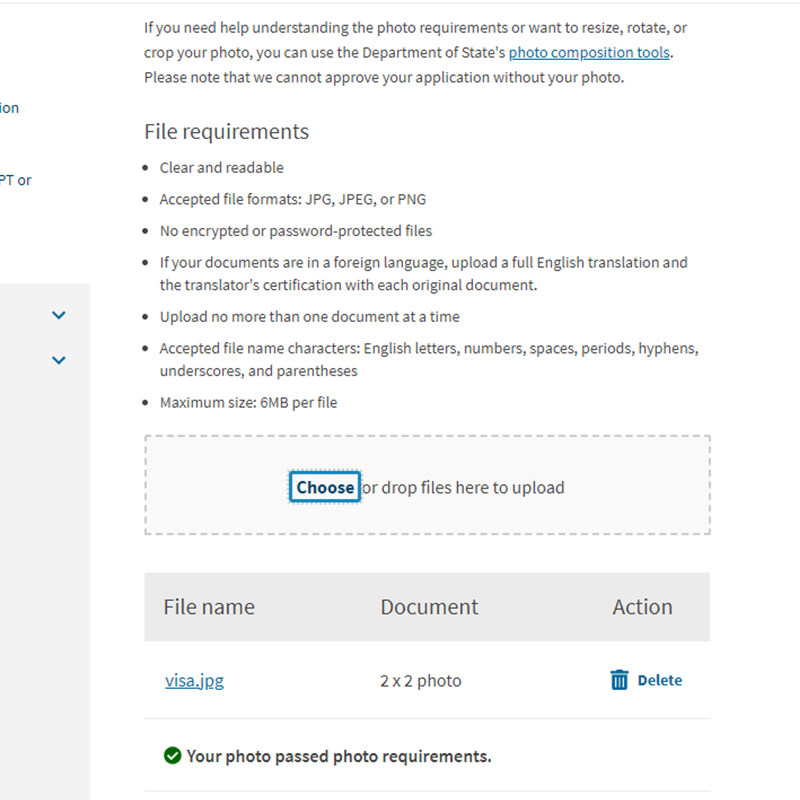Screen dimensions: 800x800
Task: Click the green checkmark success icon
Action: click(172, 755)
